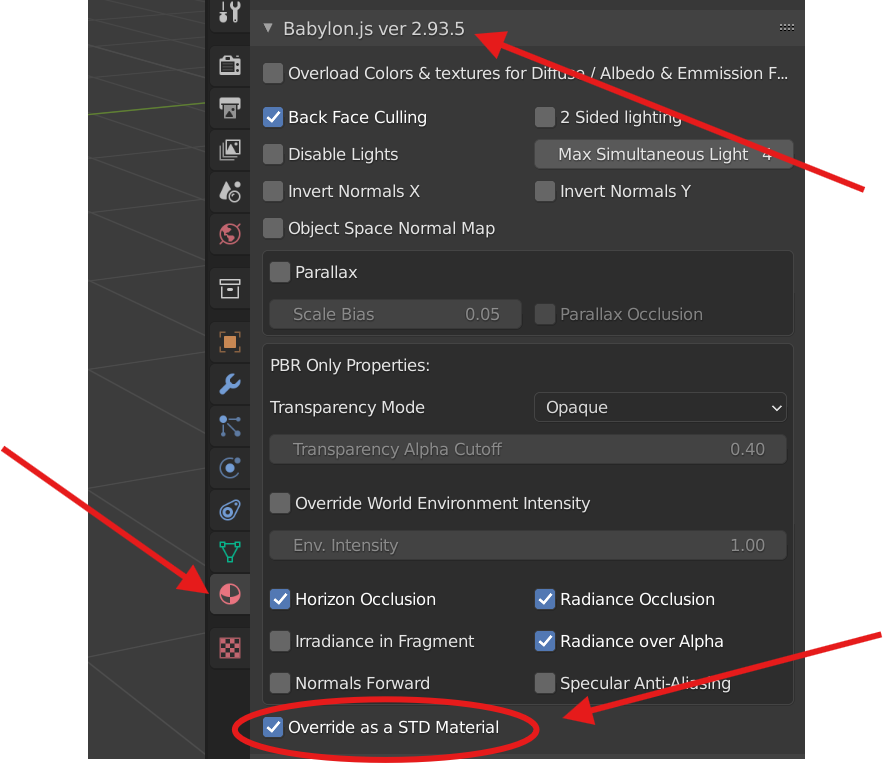Image resolution: width=883 pixels, height=763 pixels.
Task: Open the Physics properties tab
Action: click(230, 468)
